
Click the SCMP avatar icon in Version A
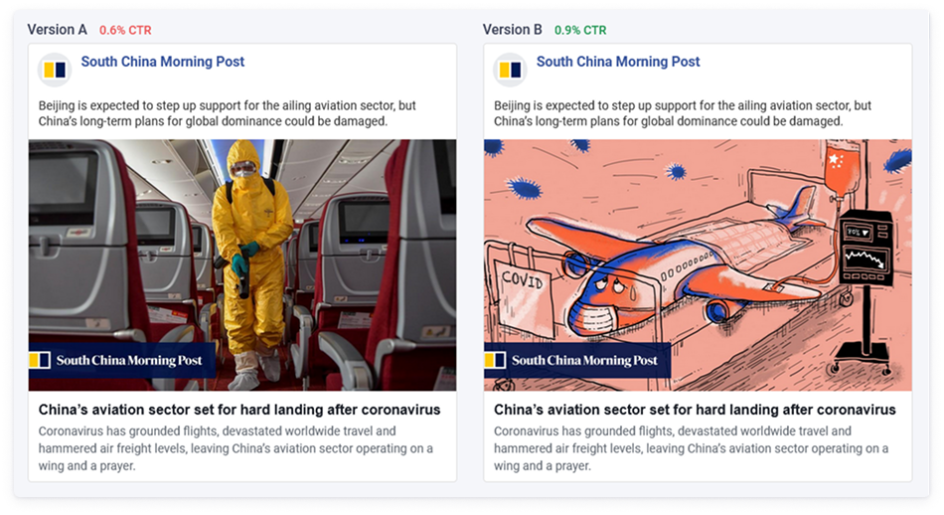[55, 70]
